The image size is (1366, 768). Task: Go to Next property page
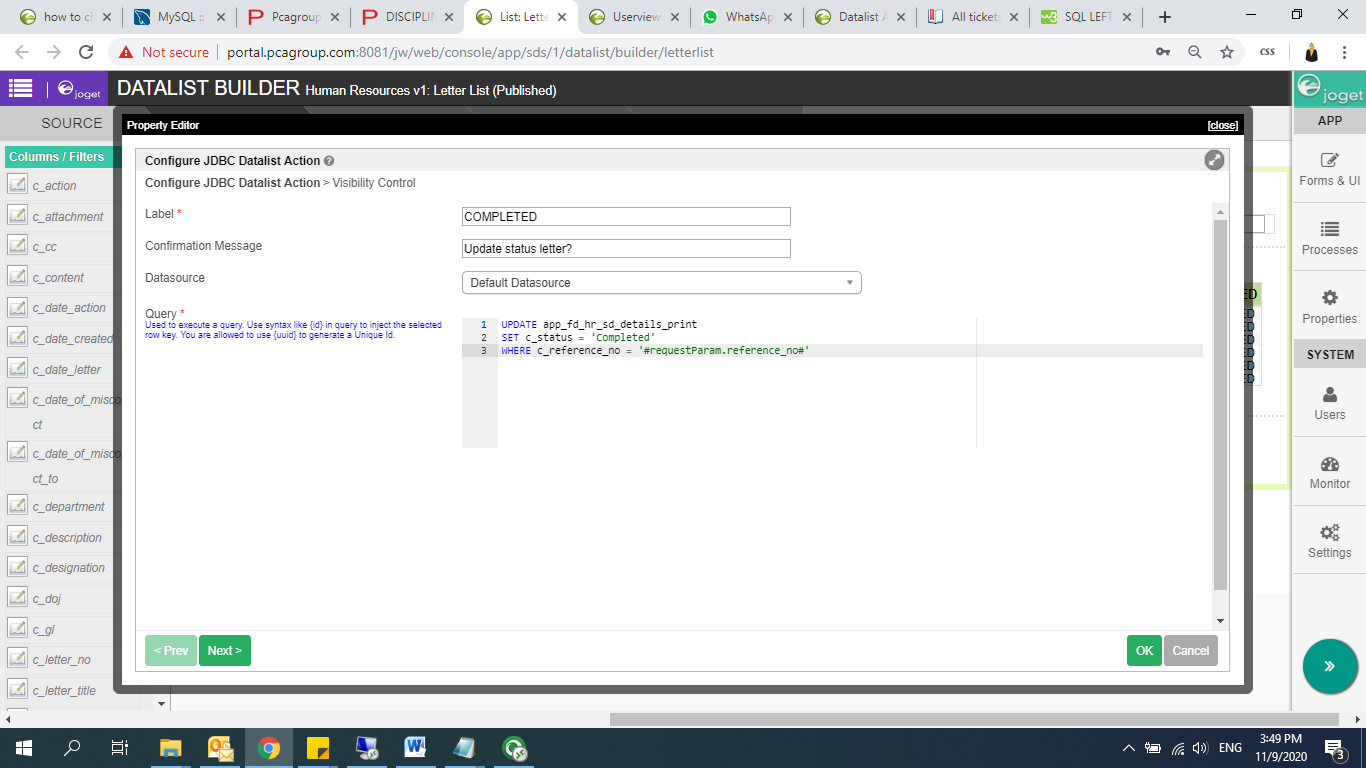[225, 651]
